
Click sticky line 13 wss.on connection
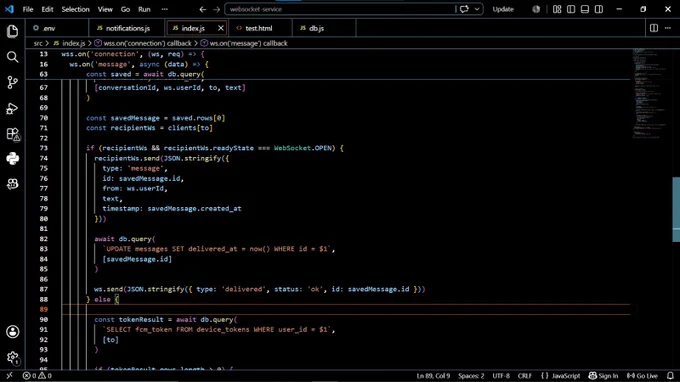pos(132,54)
